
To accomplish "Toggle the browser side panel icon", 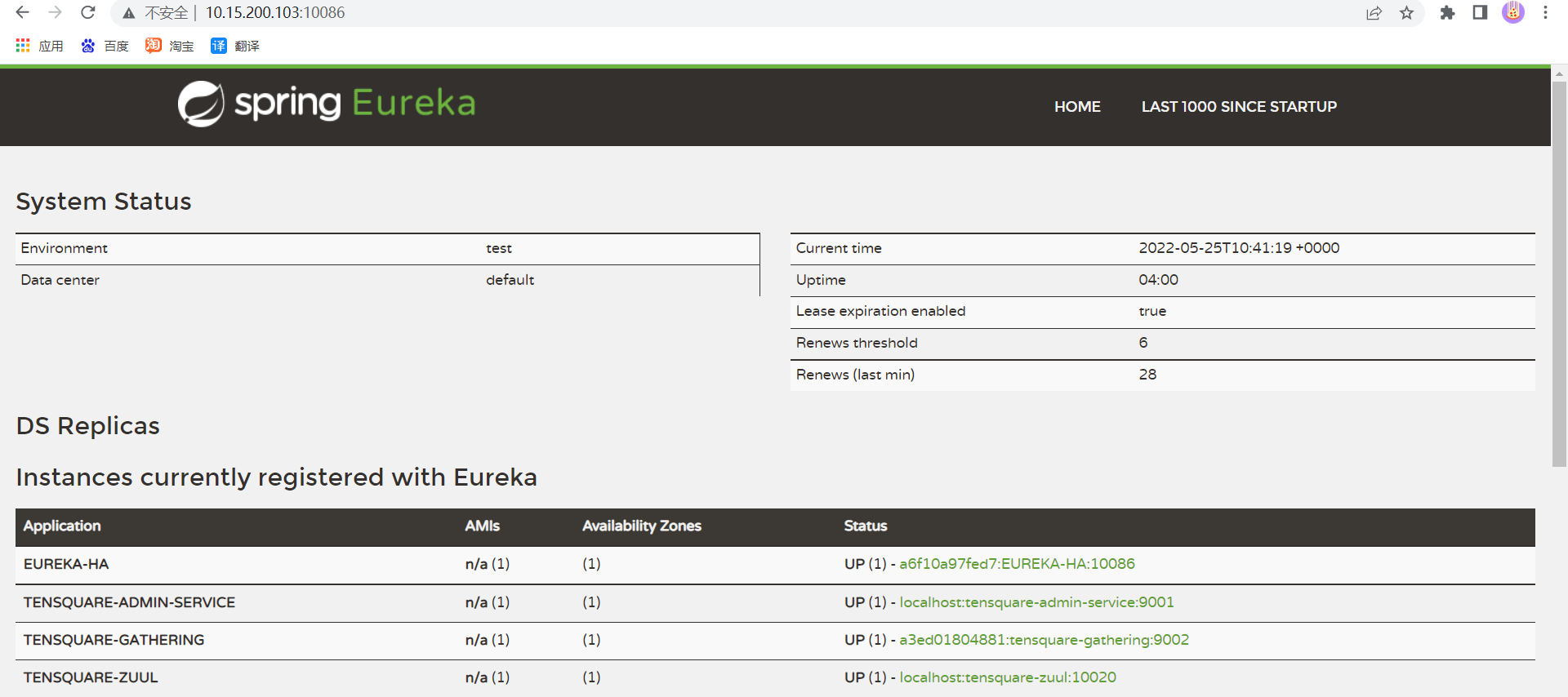I will [1480, 12].
